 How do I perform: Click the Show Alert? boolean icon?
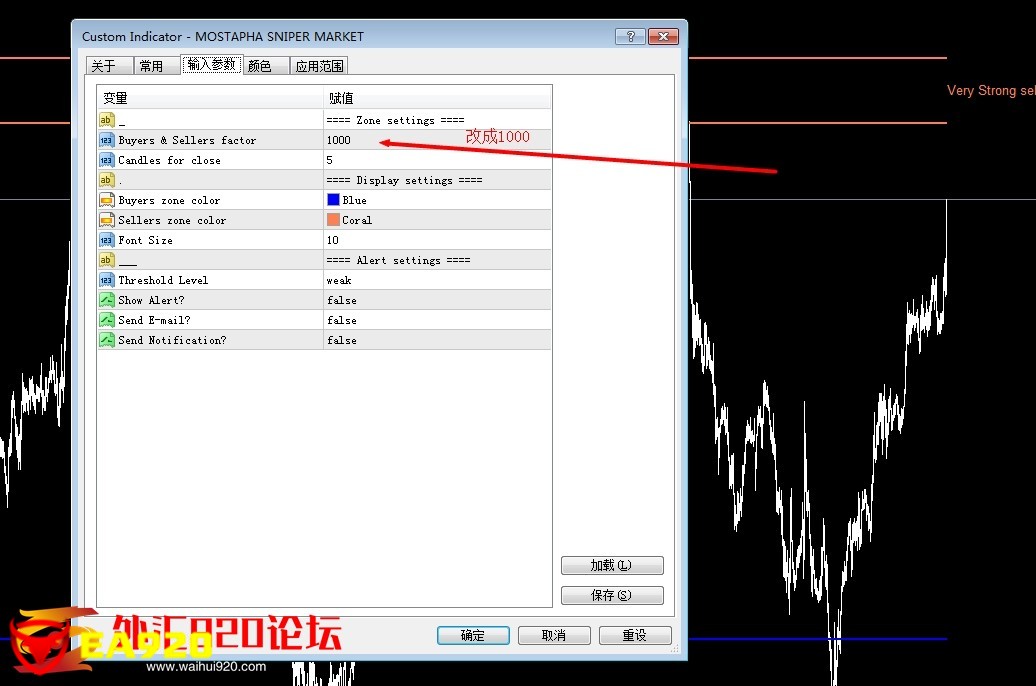tap(107, 300)
